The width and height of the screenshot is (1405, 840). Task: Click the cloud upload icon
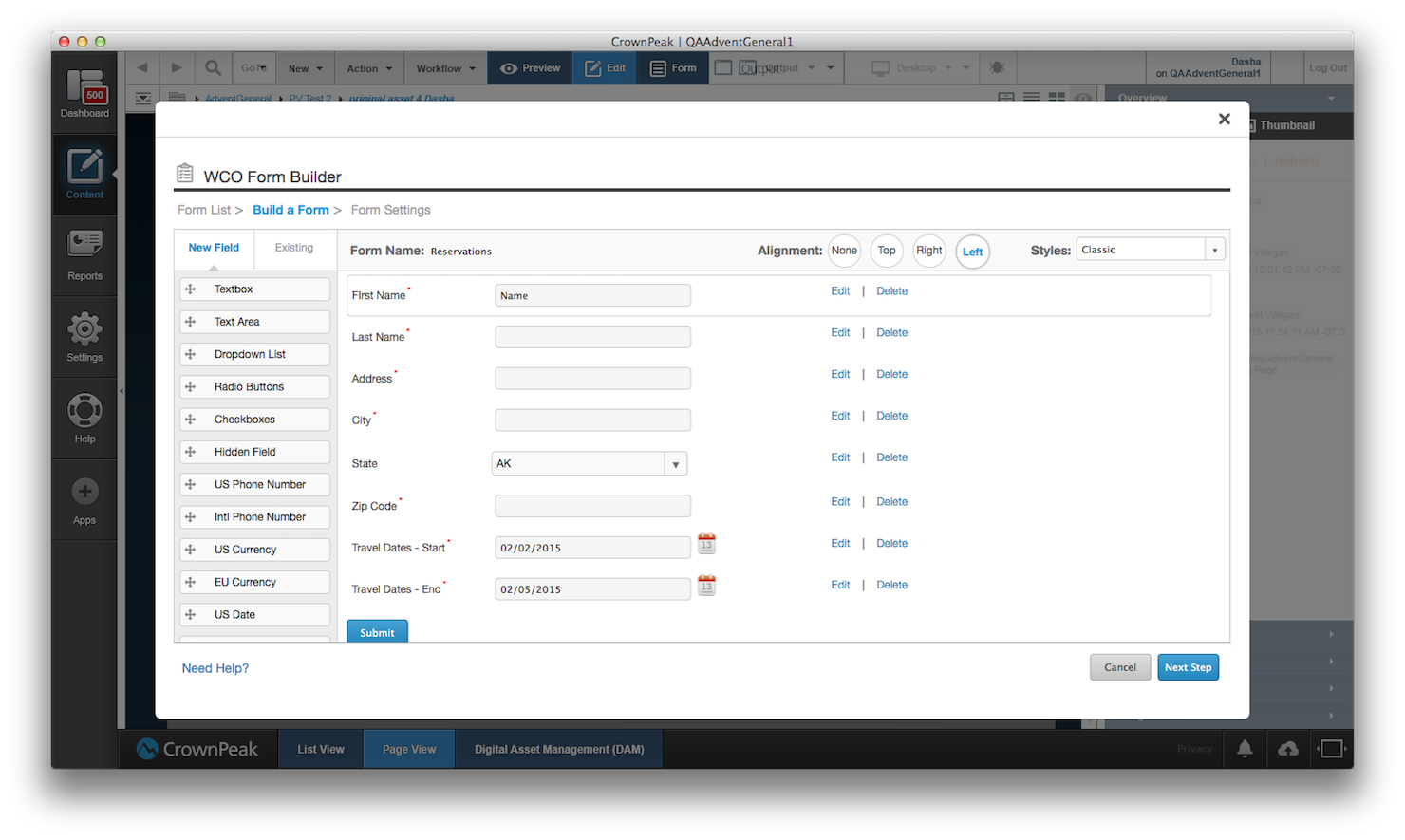pos(1288,749)
